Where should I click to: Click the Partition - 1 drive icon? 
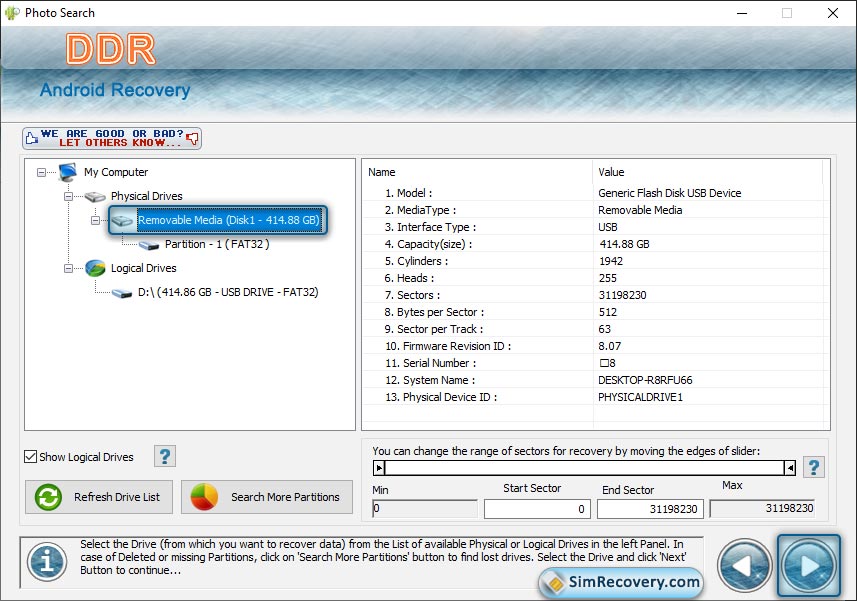point(149,245)
